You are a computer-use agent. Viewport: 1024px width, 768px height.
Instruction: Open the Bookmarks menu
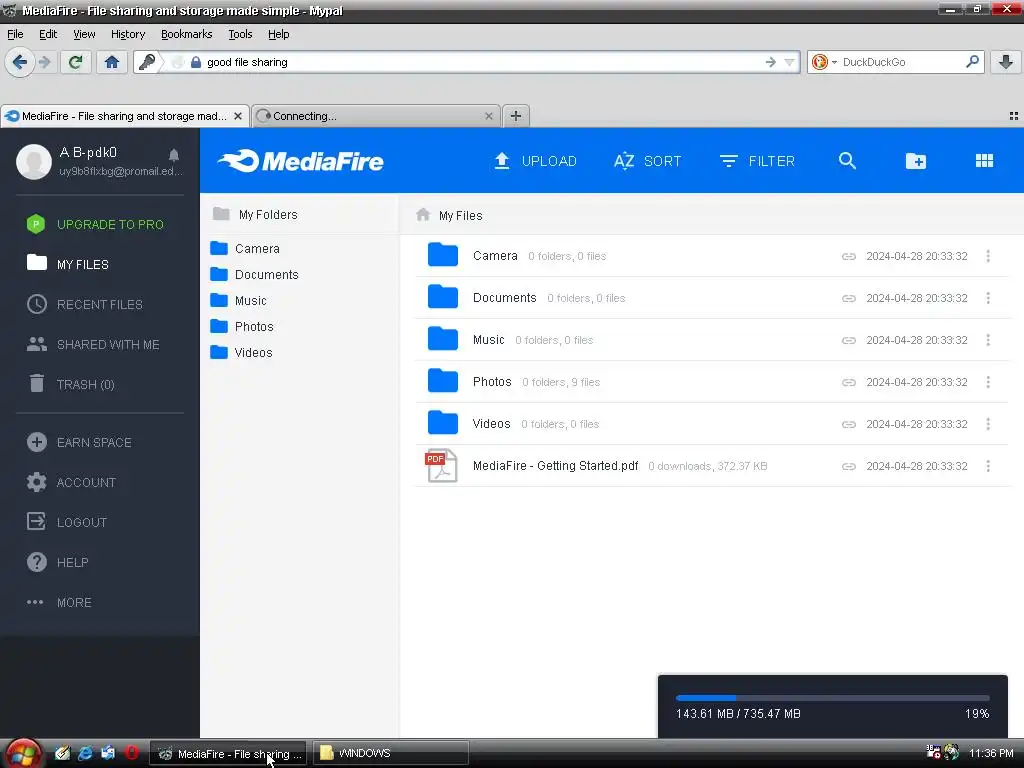187,34
